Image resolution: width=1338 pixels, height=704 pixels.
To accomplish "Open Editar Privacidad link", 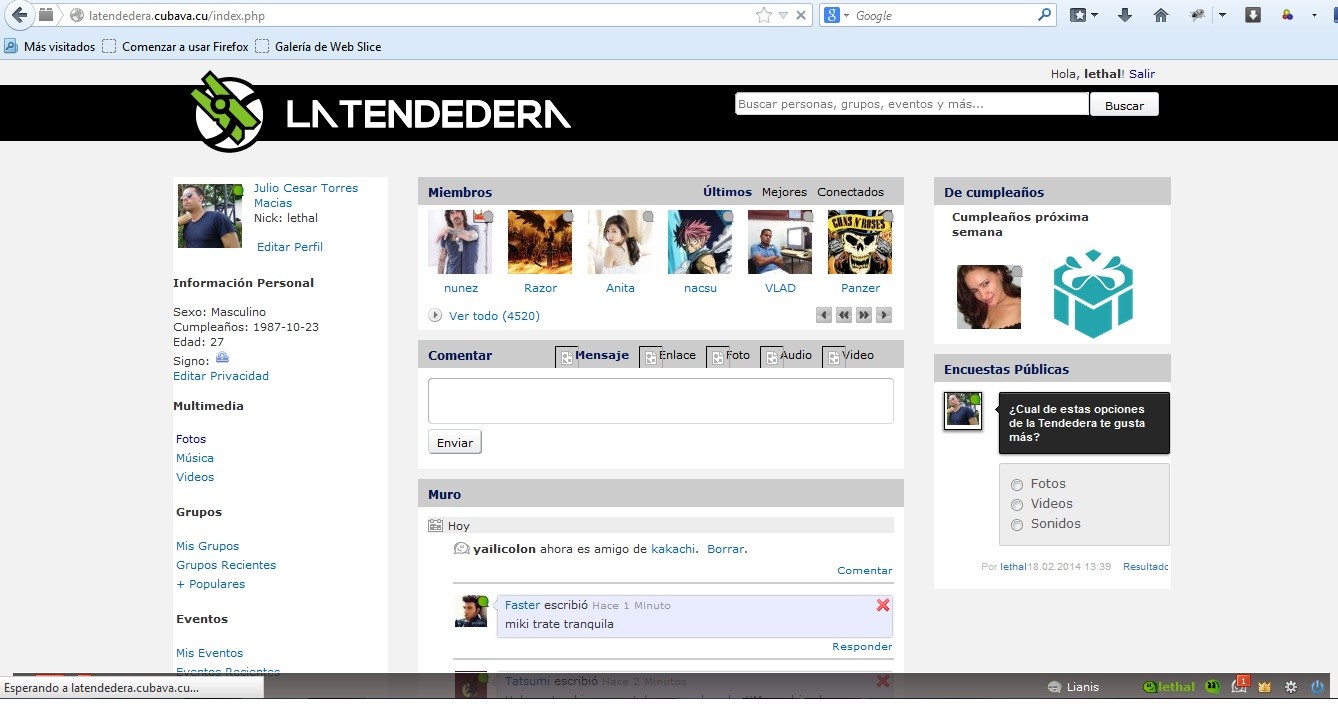I will click(221, 376).
